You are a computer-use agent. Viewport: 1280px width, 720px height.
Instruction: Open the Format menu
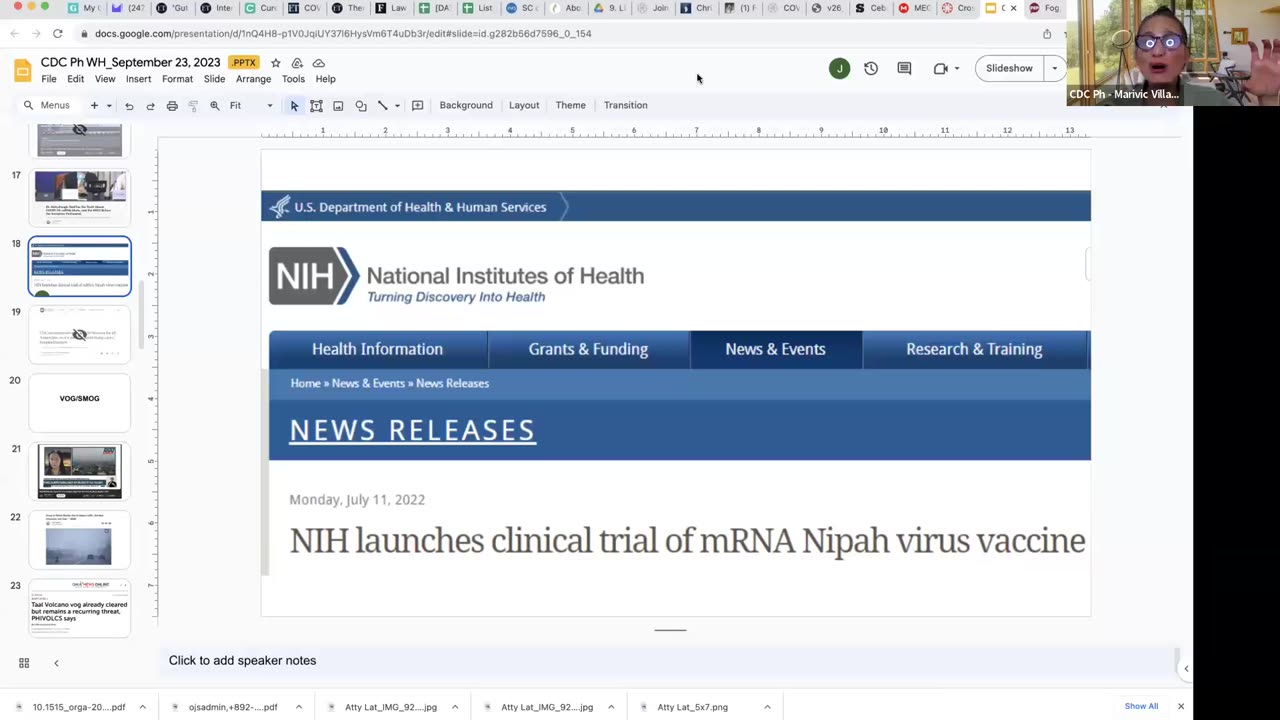[x=177, y=79]
